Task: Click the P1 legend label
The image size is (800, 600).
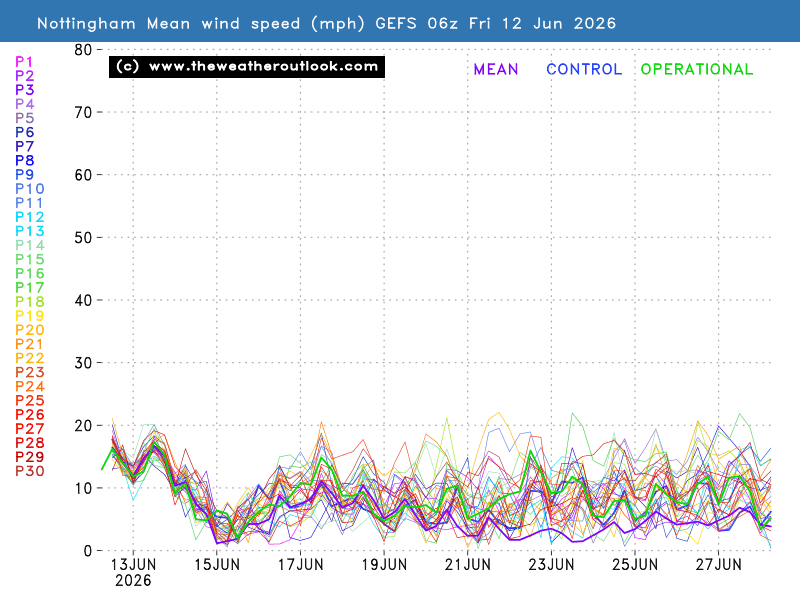Action: coord(24,62)
